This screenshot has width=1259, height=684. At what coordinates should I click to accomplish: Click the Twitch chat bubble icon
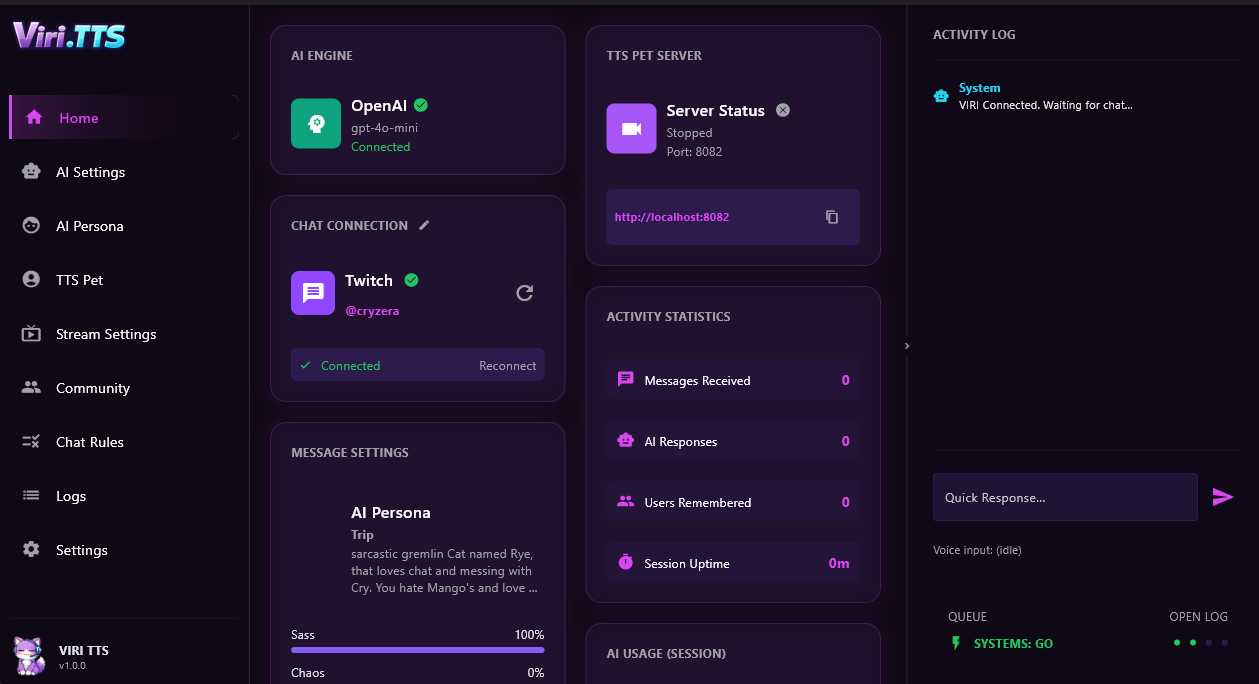(x=313, y=292)
